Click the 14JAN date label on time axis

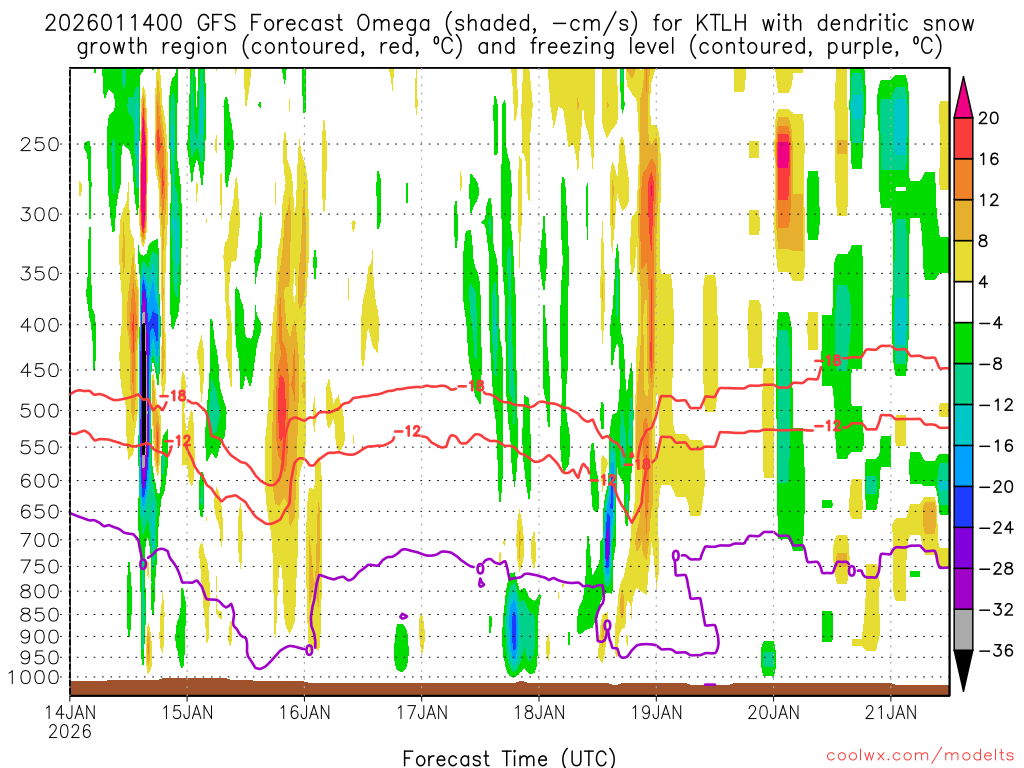pyautogui.click(x=70, y=712)
